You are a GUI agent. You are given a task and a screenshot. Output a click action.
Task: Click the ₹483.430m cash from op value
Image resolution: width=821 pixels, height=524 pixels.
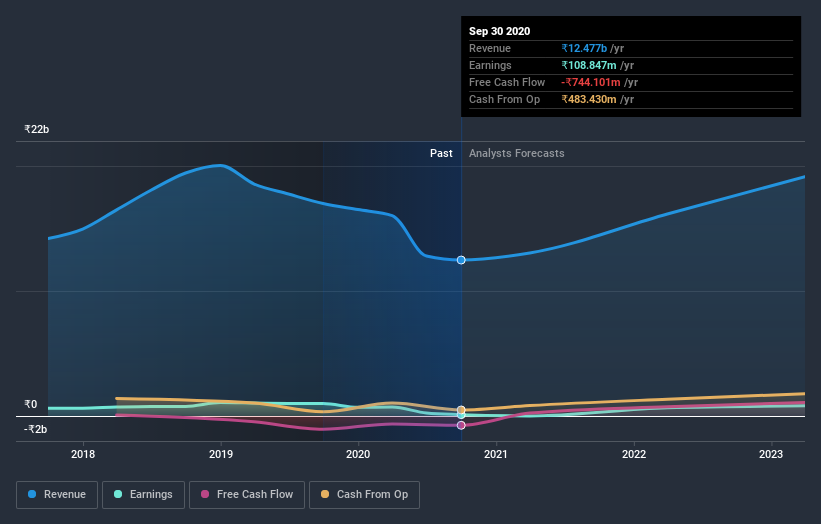(589, 99)
